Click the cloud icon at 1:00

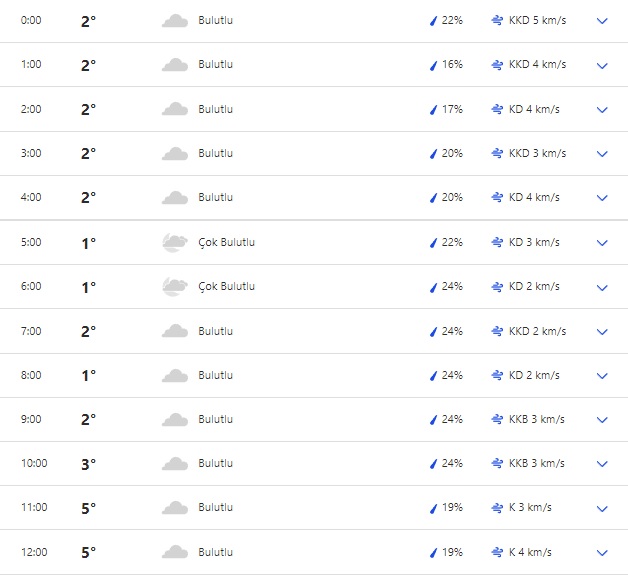pos(175,65)
